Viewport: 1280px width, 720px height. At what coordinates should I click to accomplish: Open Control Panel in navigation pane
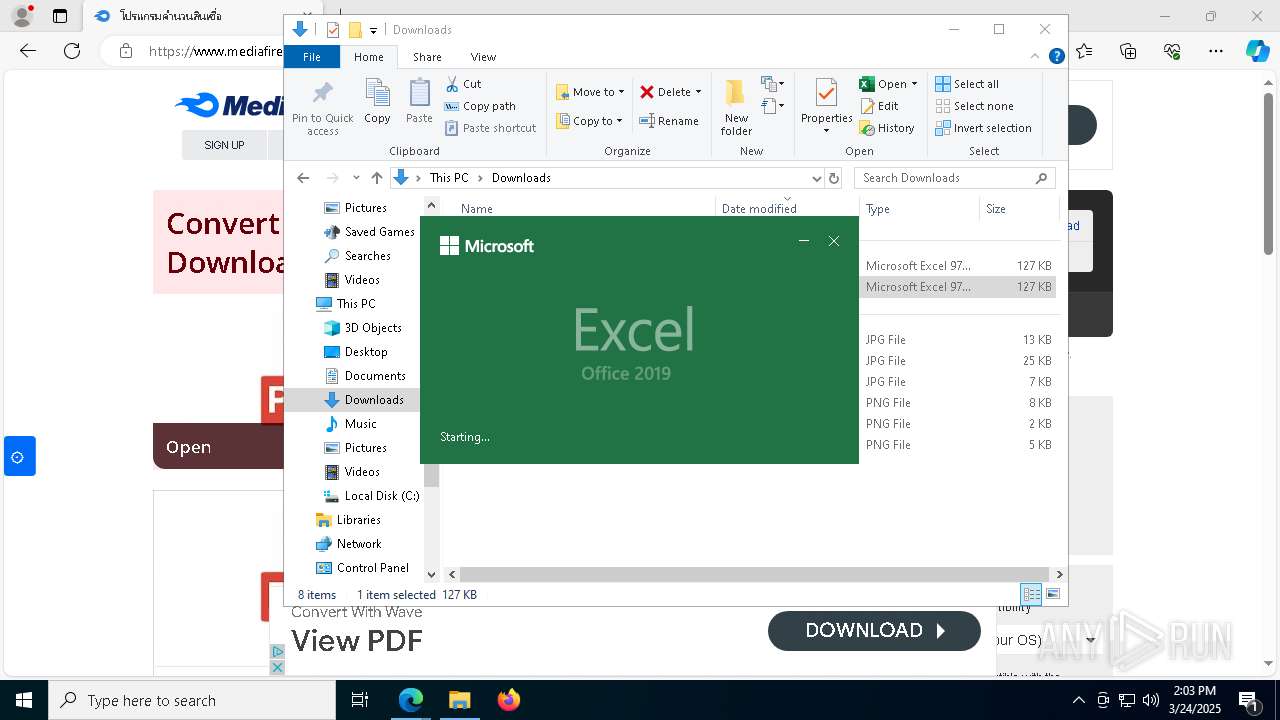point(372,568)
